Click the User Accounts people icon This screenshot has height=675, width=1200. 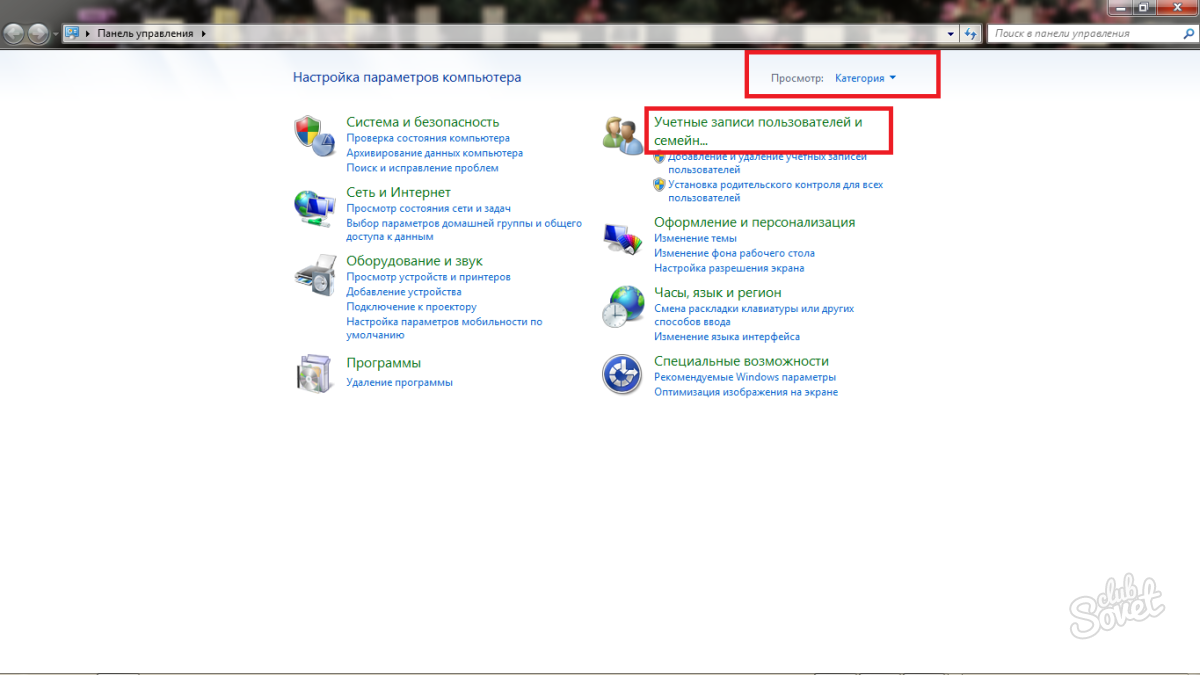coord(622,135)
